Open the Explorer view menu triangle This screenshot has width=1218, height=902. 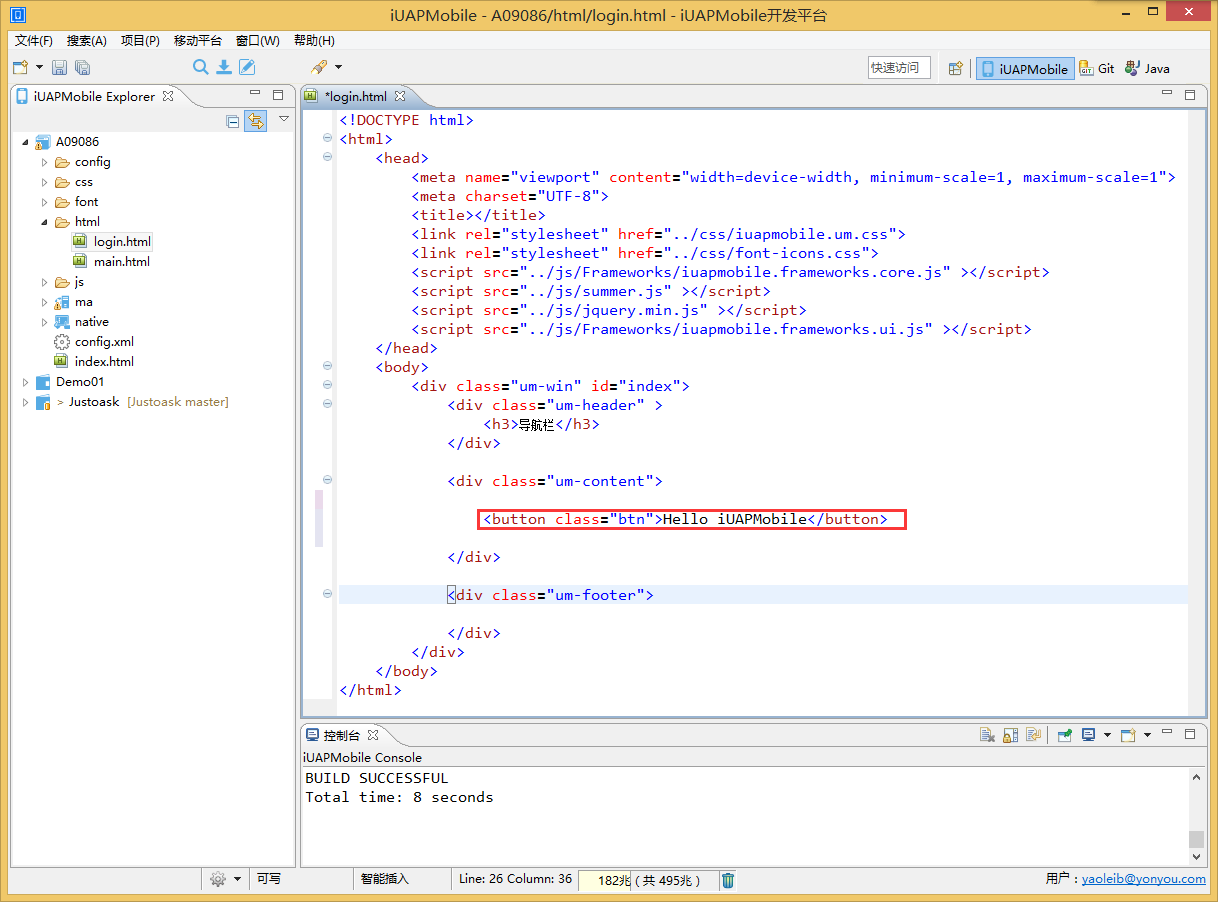(284, 119)
